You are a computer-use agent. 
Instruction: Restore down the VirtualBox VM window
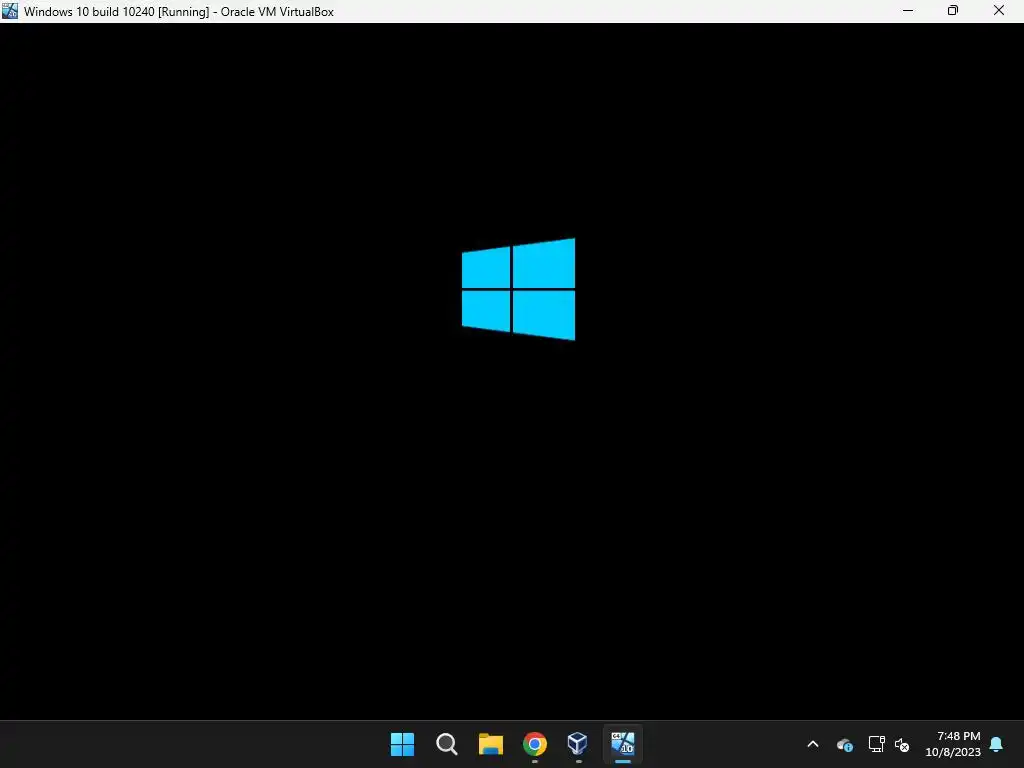pyautogui.click(x=953, y=11)
